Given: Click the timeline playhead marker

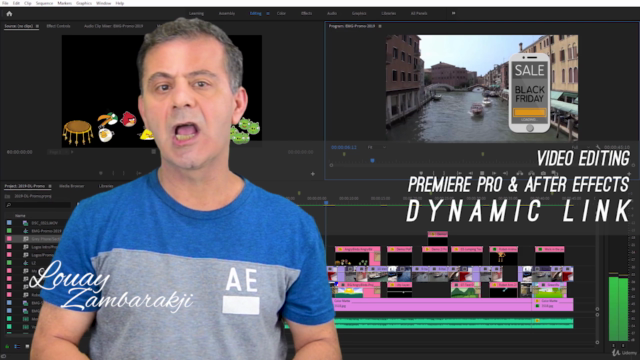Looking at the screenshot, I should click(x=326, y=202).
